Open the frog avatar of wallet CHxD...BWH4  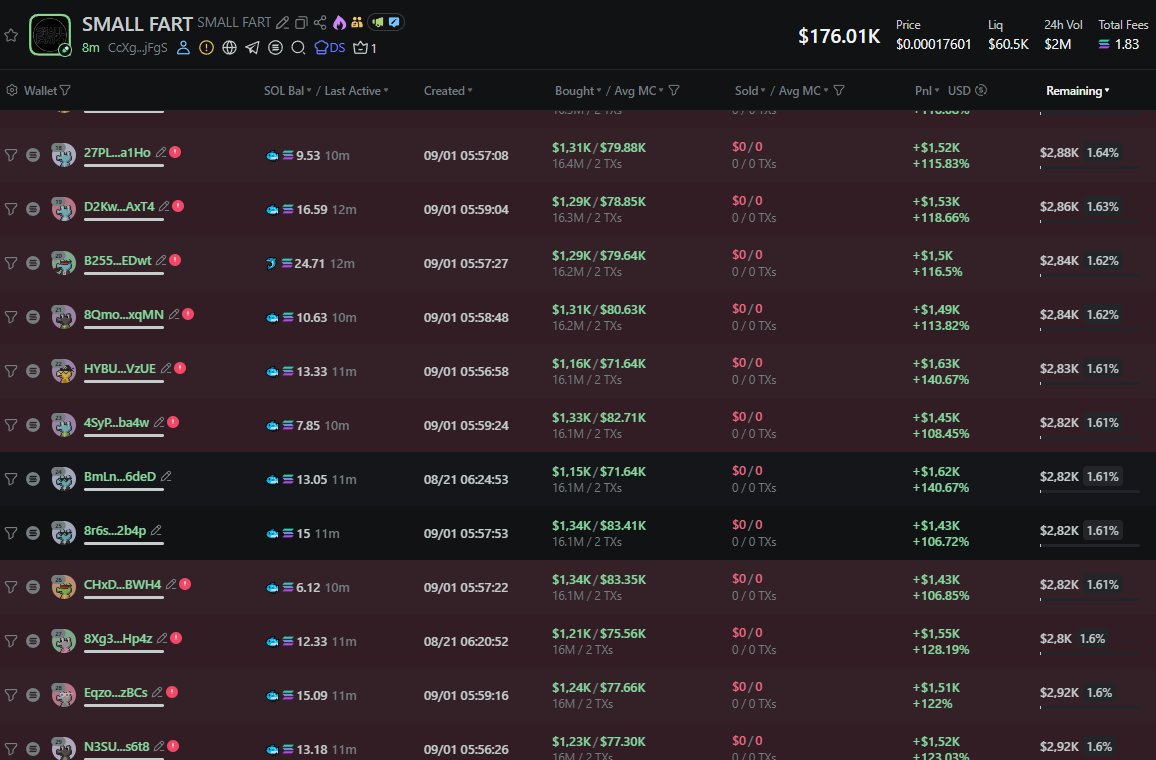click(63, 587)
